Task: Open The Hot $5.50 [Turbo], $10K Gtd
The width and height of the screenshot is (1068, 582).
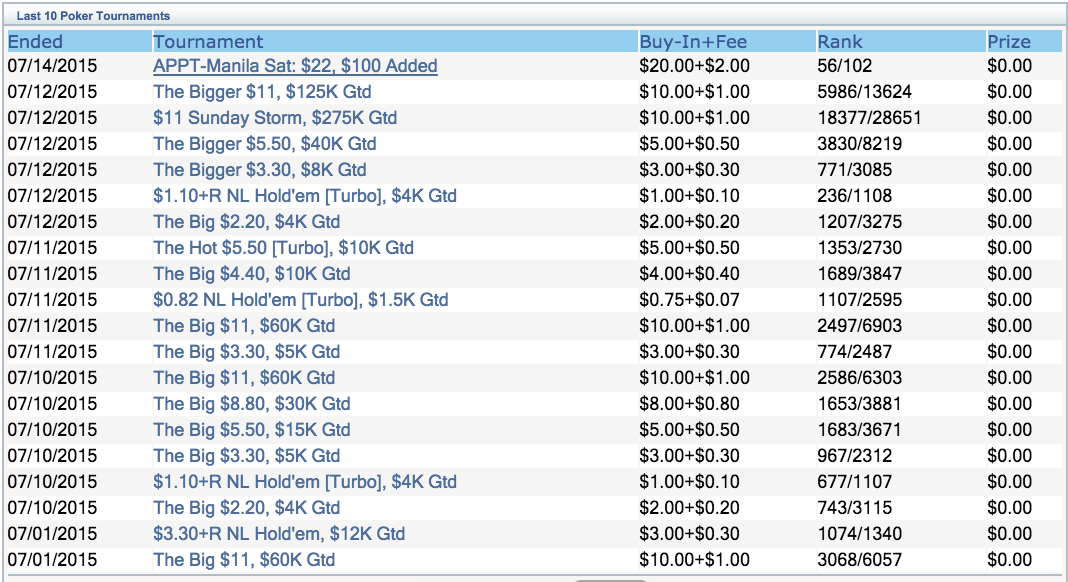Action: pyautogui.click(x=283, y=248)
